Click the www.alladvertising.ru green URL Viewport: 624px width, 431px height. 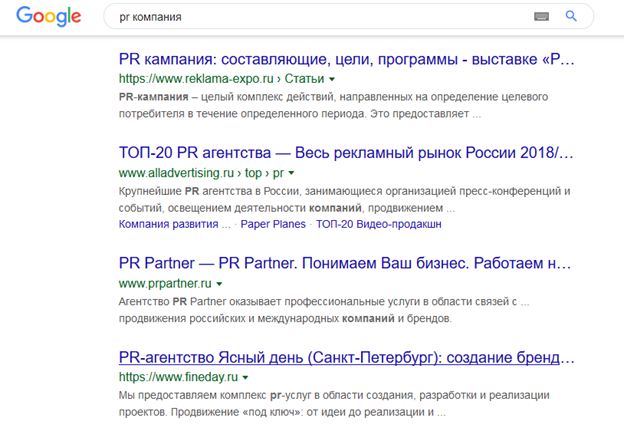176,173
